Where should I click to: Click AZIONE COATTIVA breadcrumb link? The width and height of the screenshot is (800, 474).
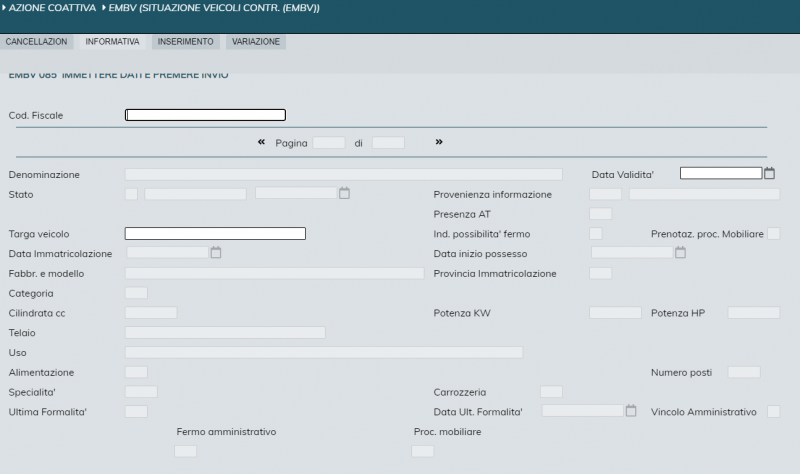(52, 7)
